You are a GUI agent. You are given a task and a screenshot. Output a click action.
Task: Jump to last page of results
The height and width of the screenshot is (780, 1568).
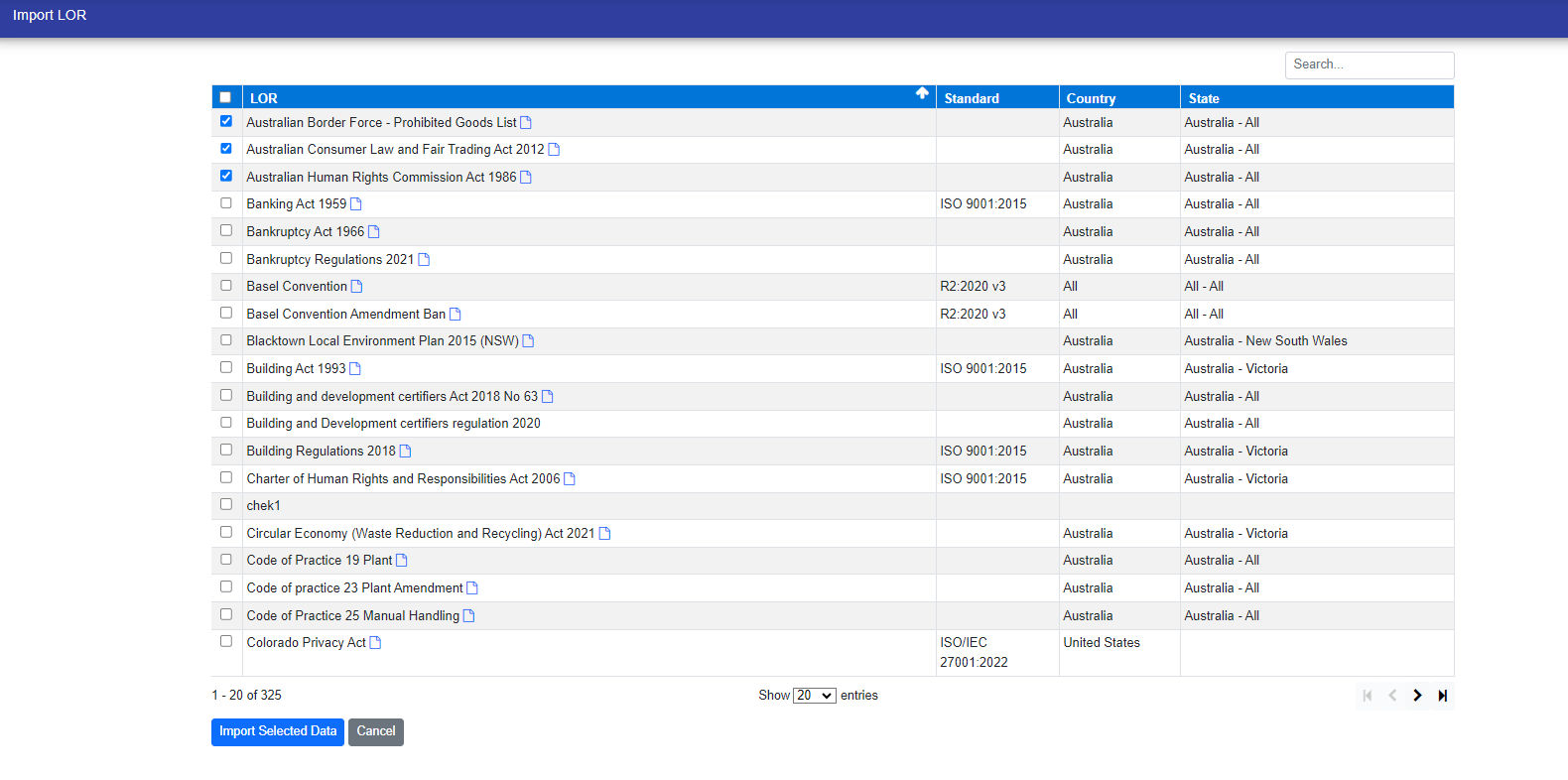1442,696
